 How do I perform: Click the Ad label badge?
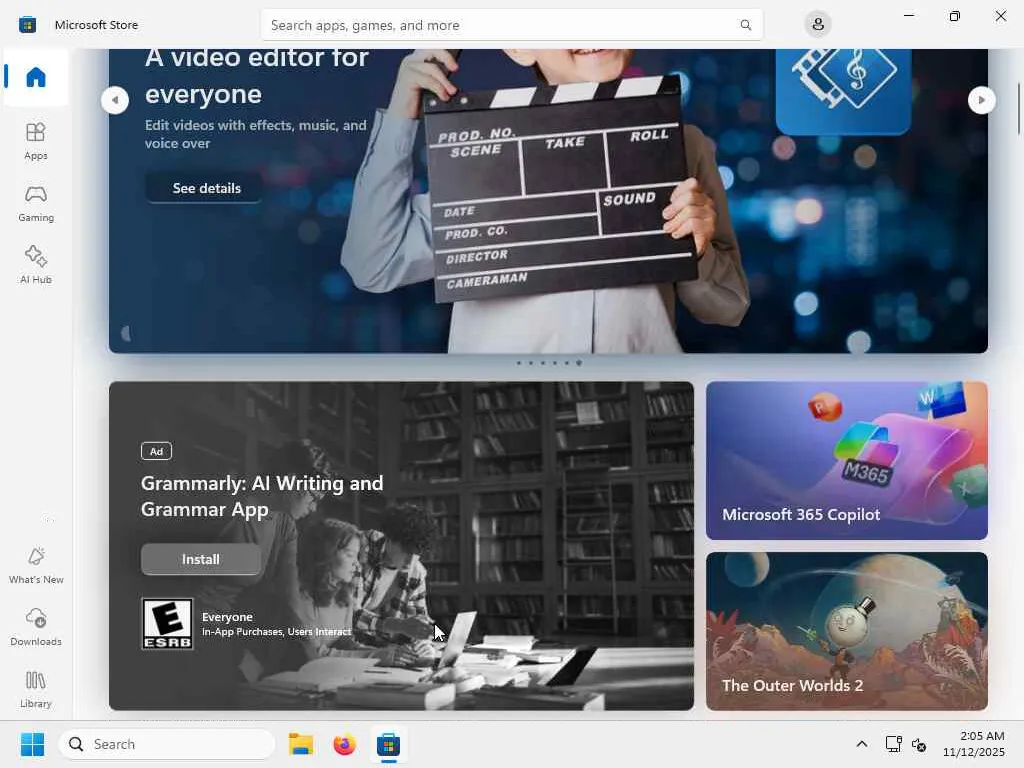(x=156, y=451)
